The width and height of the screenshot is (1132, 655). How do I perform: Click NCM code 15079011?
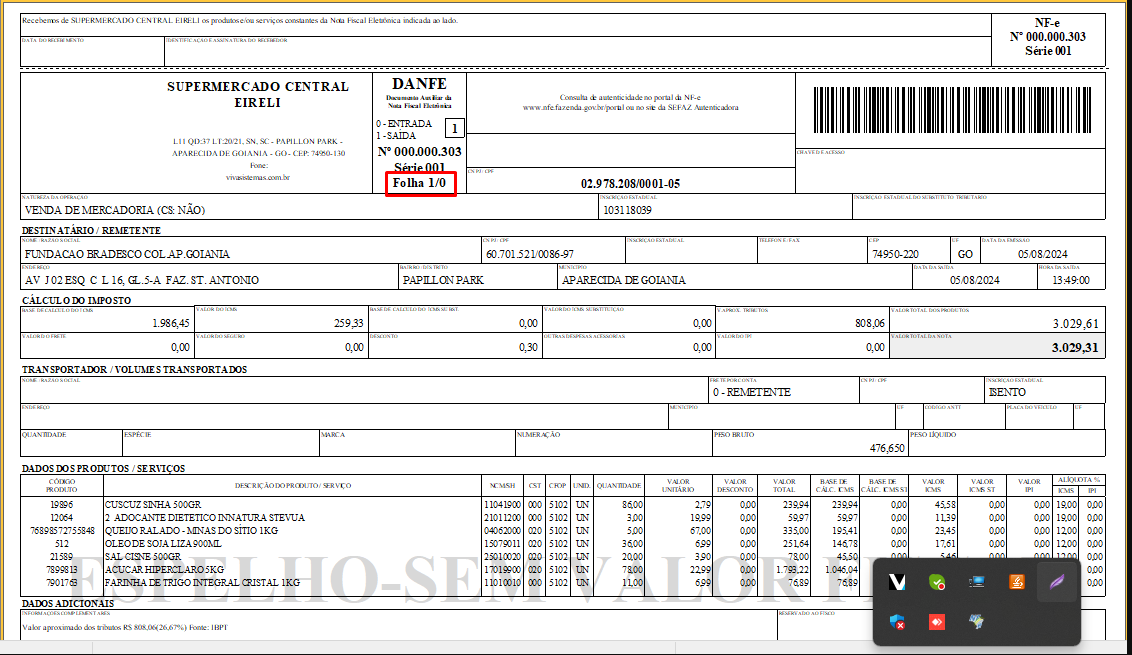[x=502, y=544]
